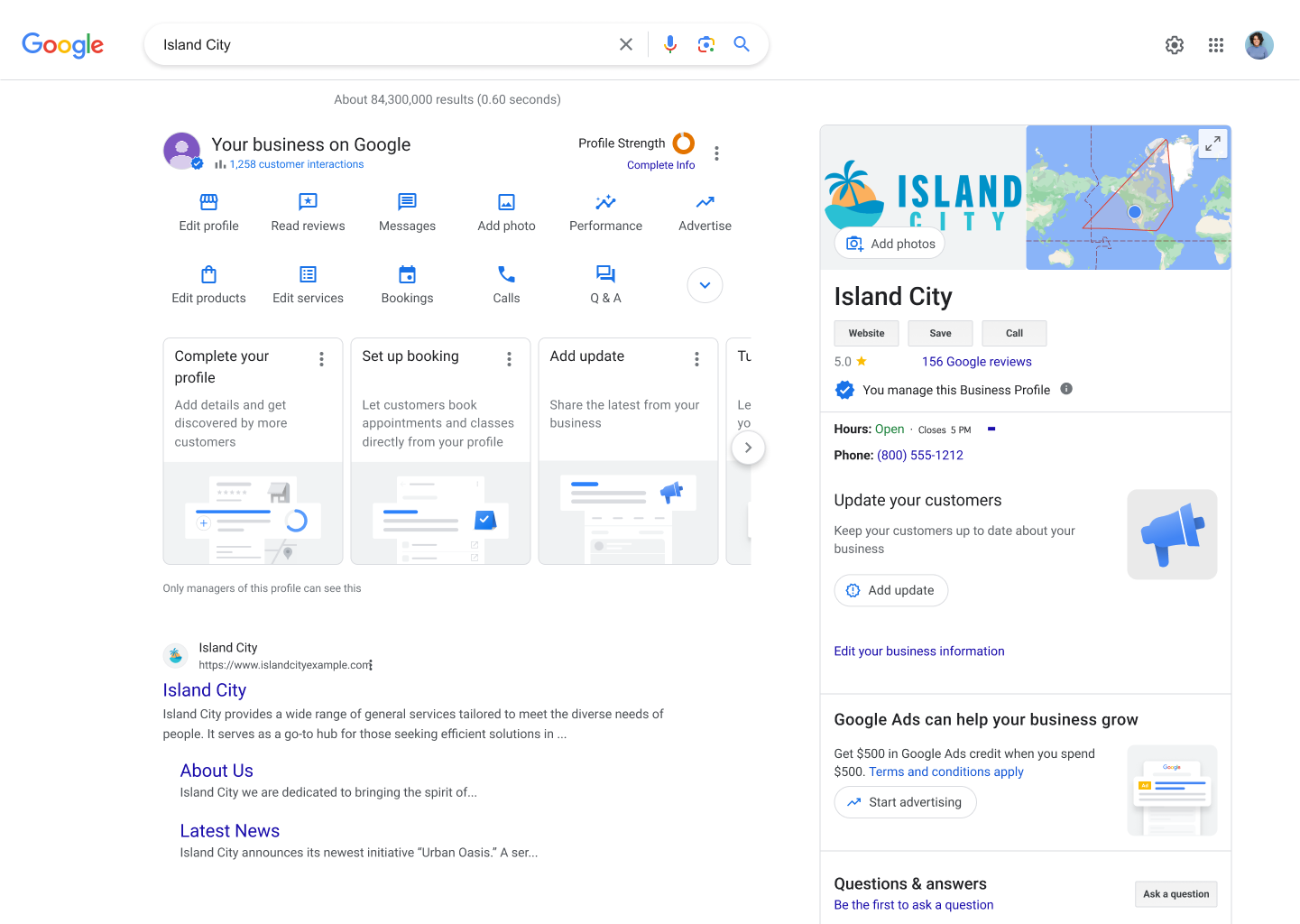Open Complete your profile card menu
Image resolution: width=1300 pixels, height=924 pixels.
point(321,359)
